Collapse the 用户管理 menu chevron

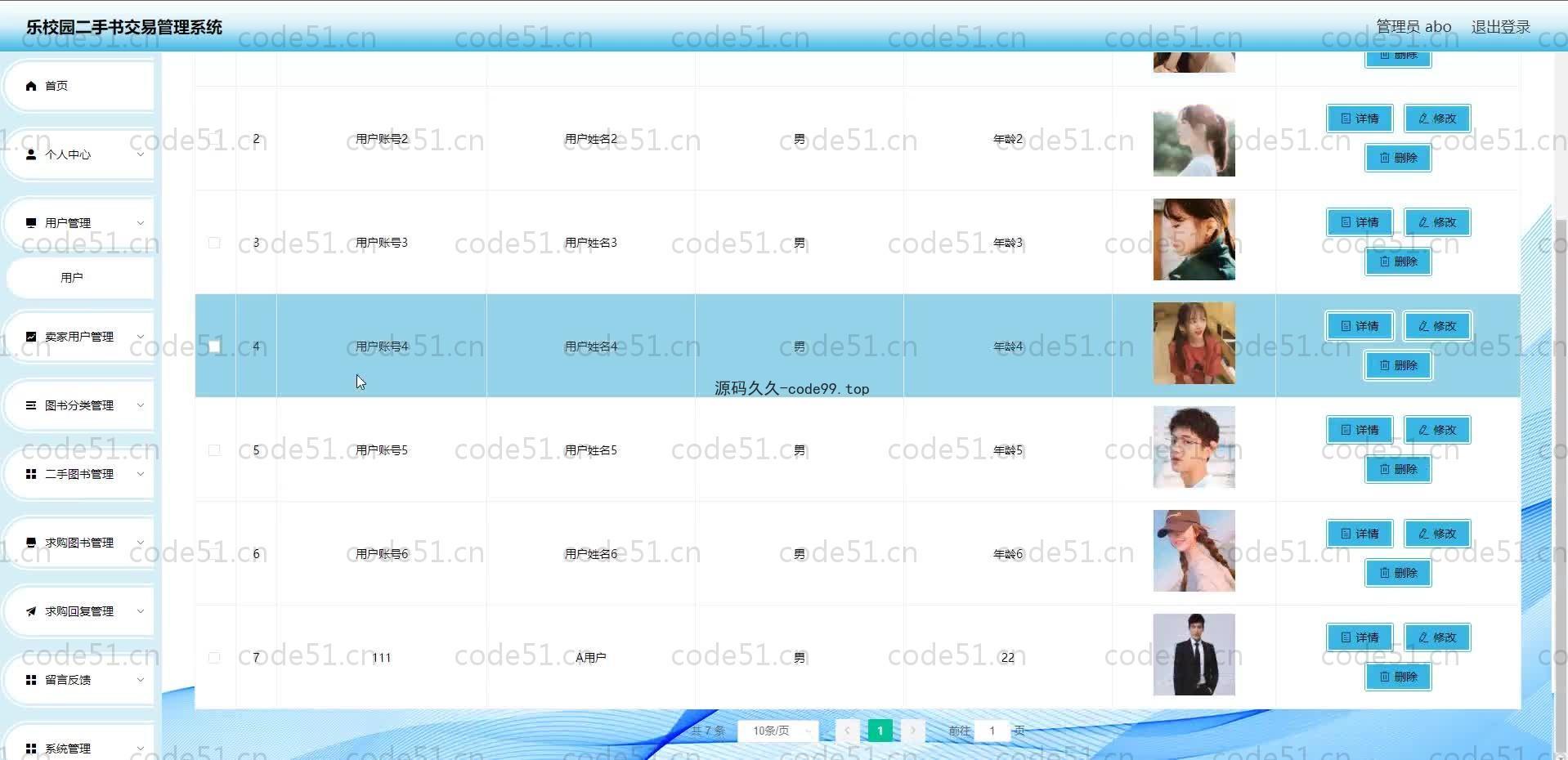[140, 223]
